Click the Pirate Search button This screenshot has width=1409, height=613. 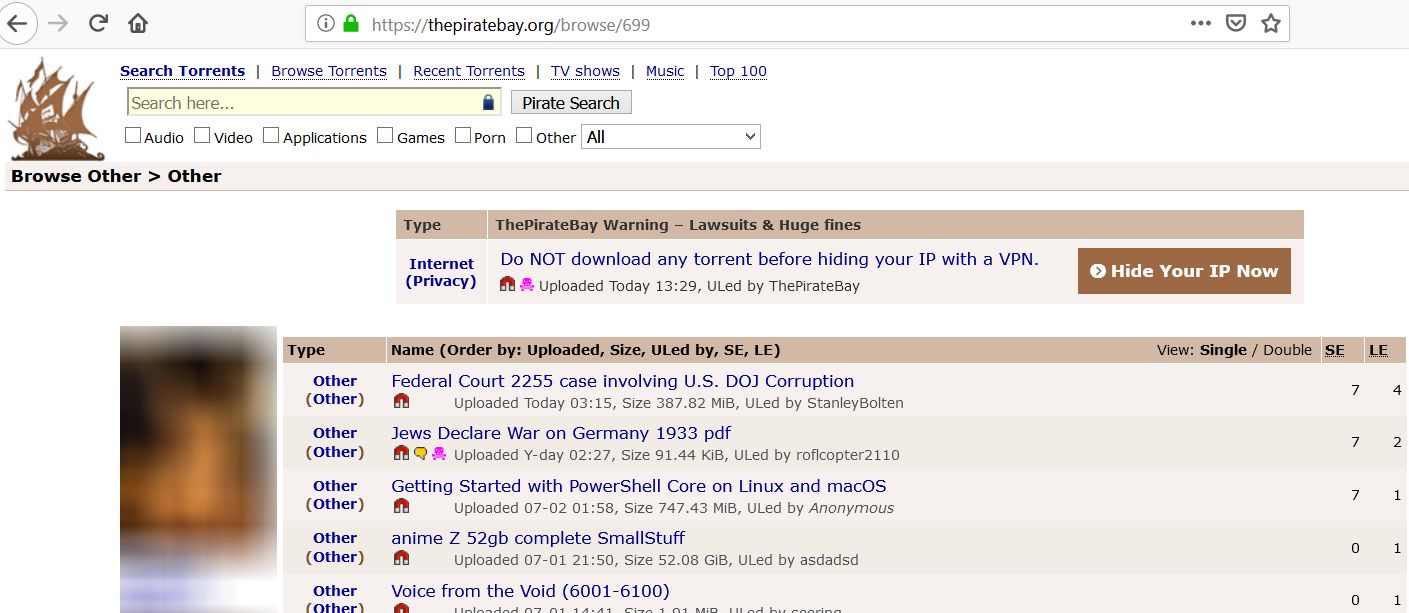pos(571,103)
